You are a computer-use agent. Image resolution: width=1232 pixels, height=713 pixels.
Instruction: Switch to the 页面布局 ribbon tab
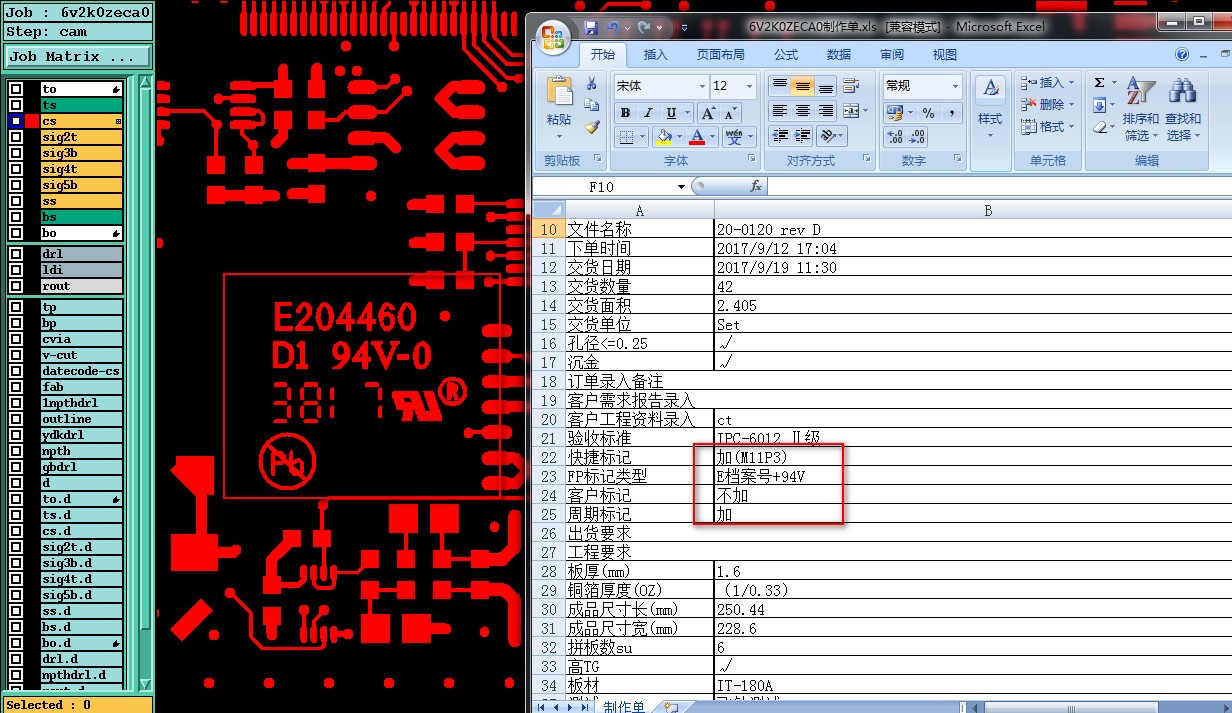click(721, 55)
